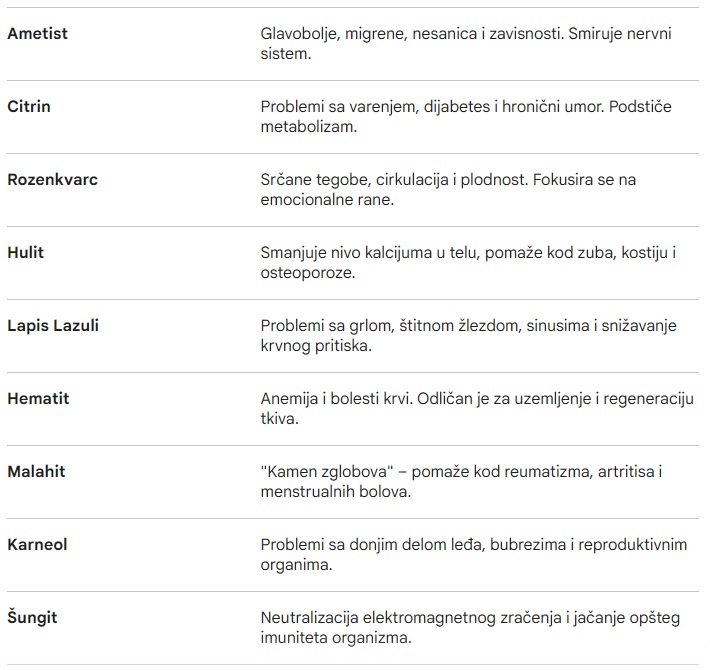Viewport: 710px width, 670px height.
Task: Select the Ametist row label
Action: 38,34
